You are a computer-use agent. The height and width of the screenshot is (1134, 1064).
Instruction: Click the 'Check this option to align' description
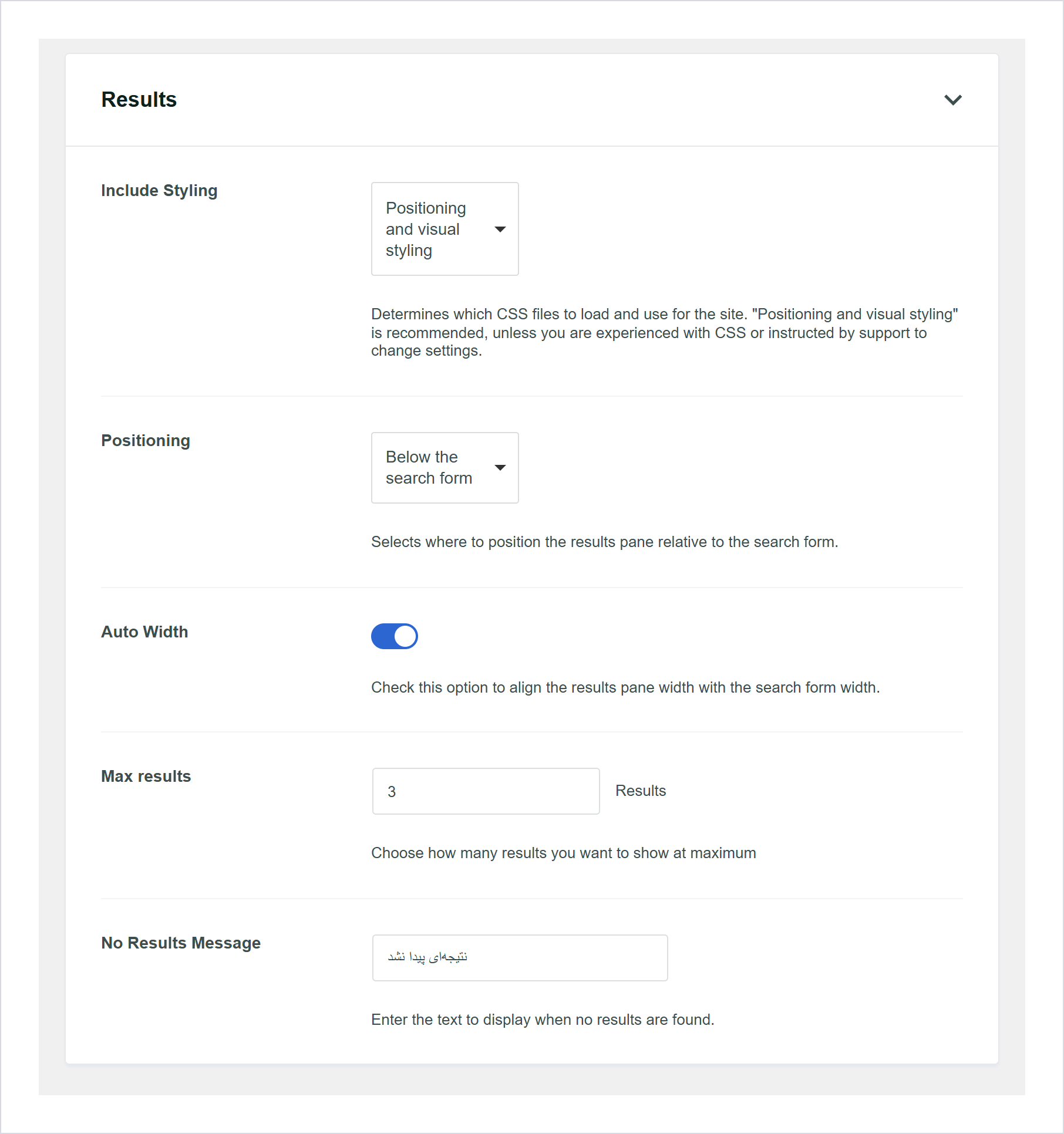point(626,687)
